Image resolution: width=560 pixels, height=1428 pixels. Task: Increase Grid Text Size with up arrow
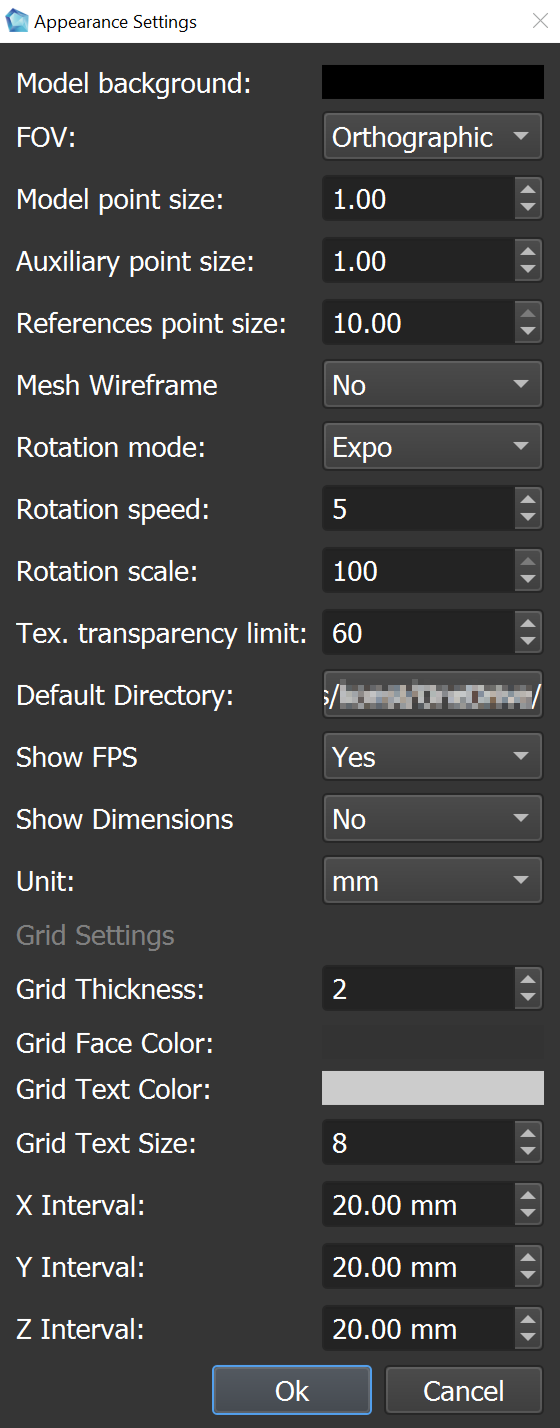[x=528, y=1133]
